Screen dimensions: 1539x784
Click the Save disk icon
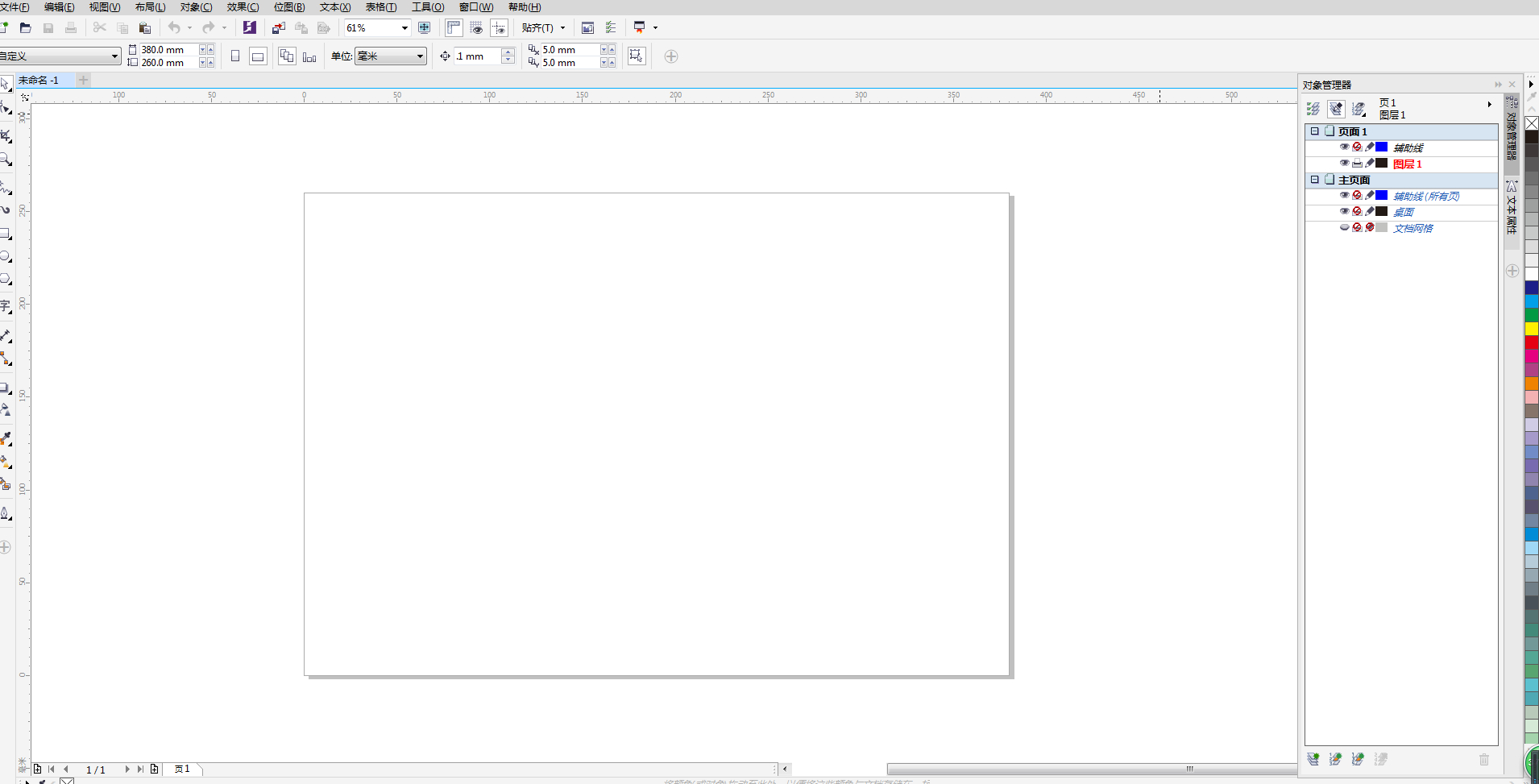[48, 28]
